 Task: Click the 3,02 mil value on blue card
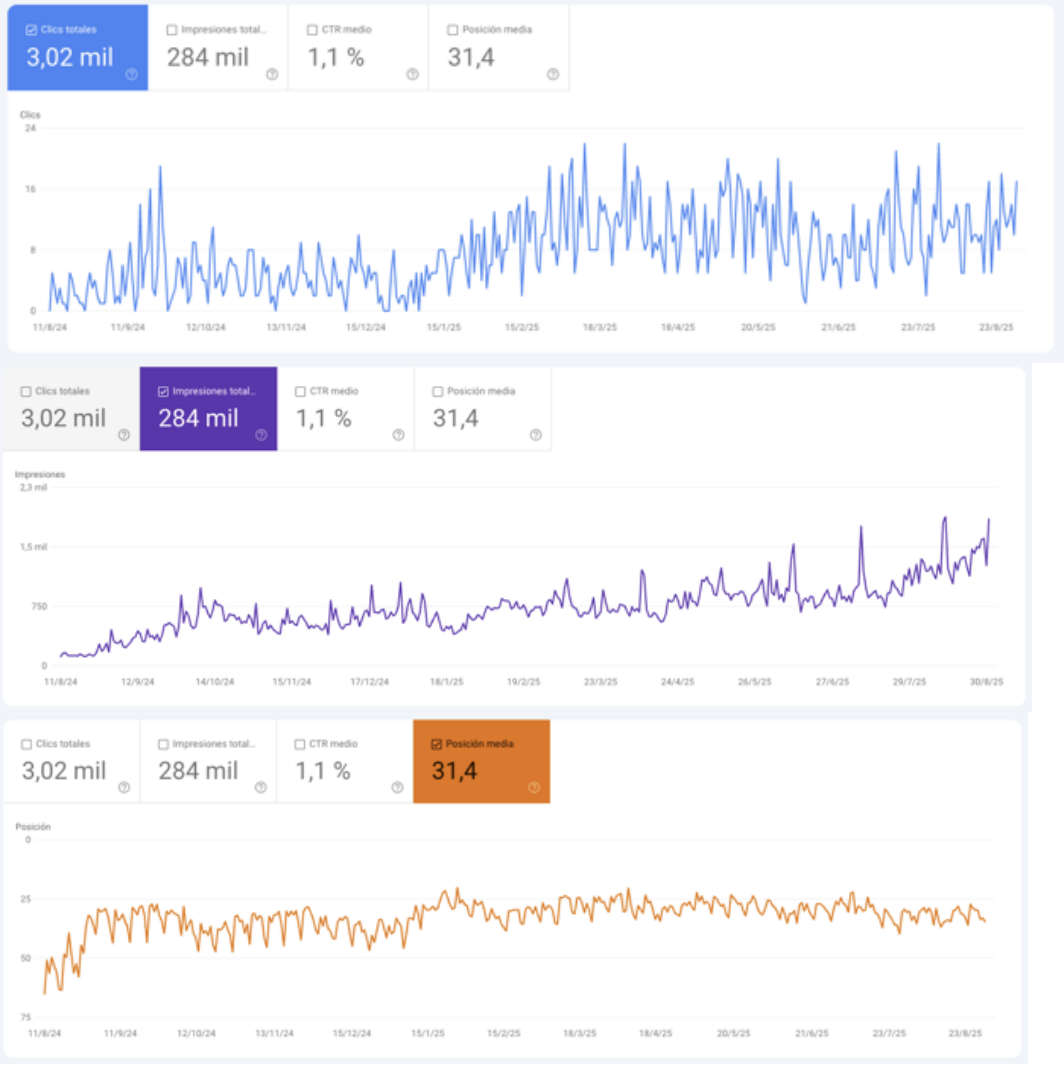[69, 57]
